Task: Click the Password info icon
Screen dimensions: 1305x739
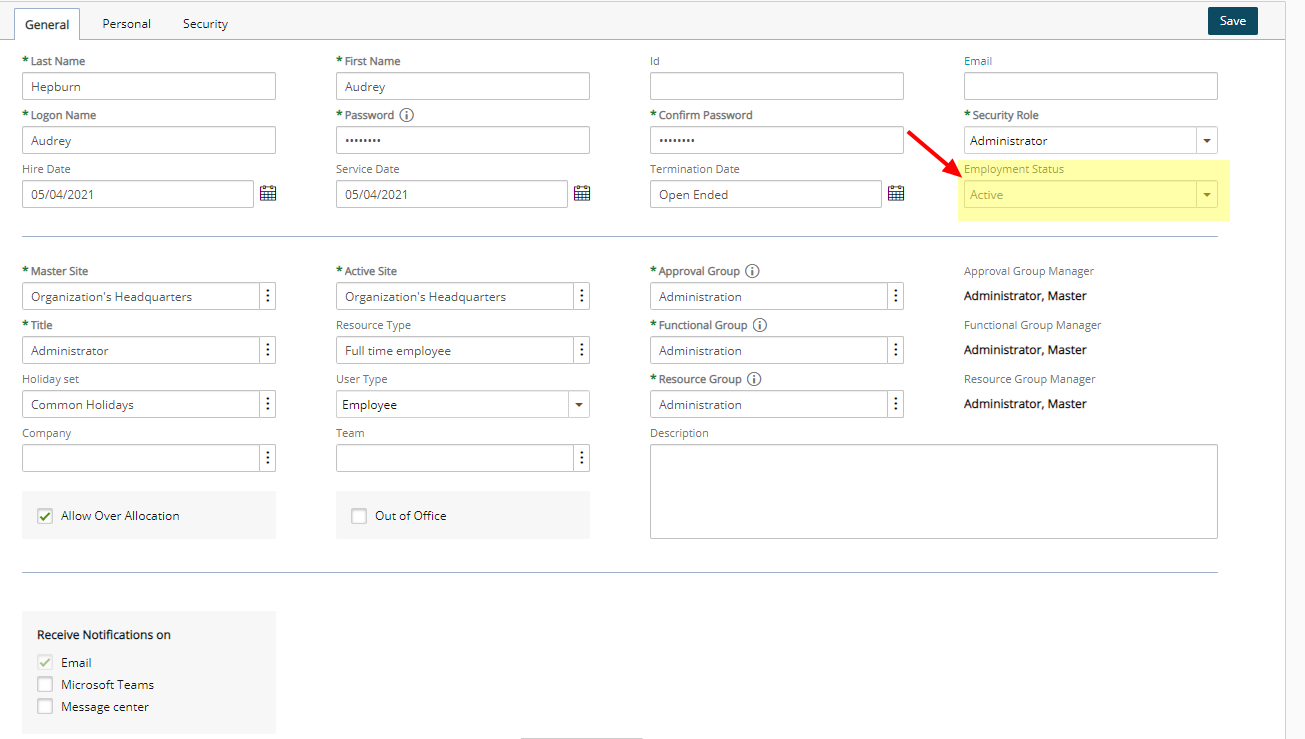Action: (x=406, y=115)
